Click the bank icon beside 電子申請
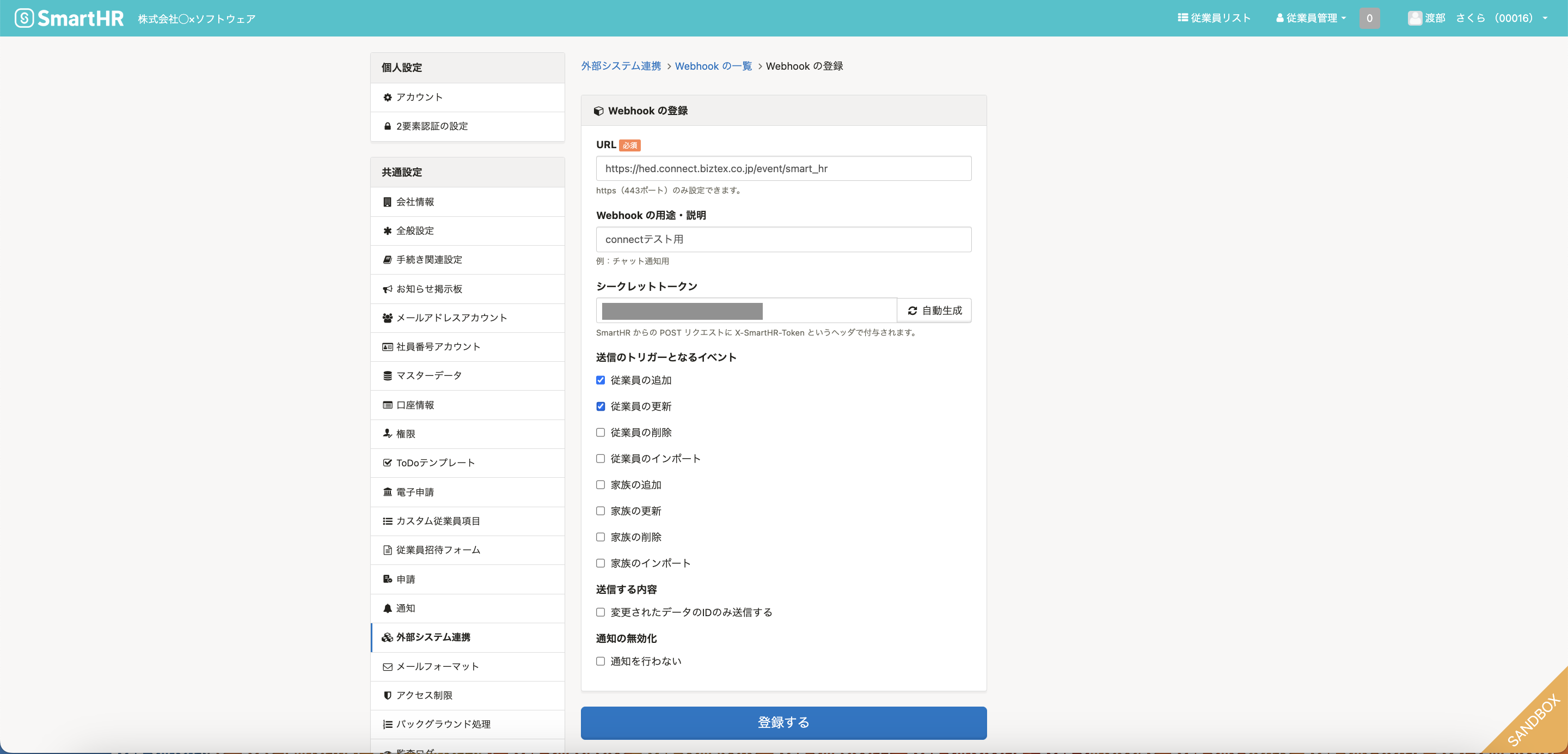 pyautogui.click(x=387, y=492)
